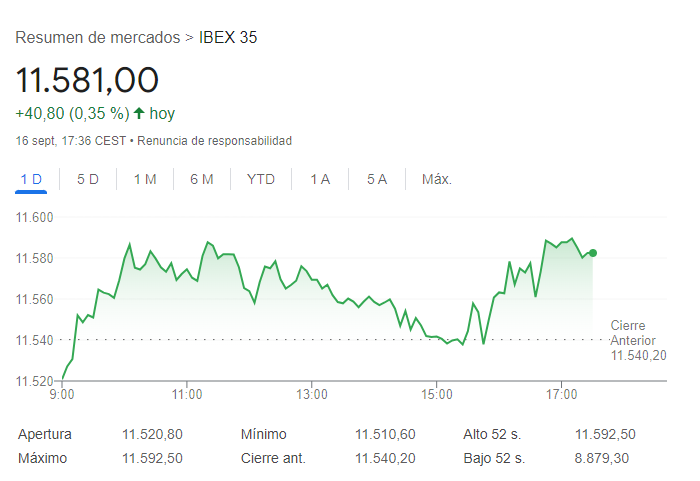Open the 1 M chart range
700x481 pixels.
145,179
